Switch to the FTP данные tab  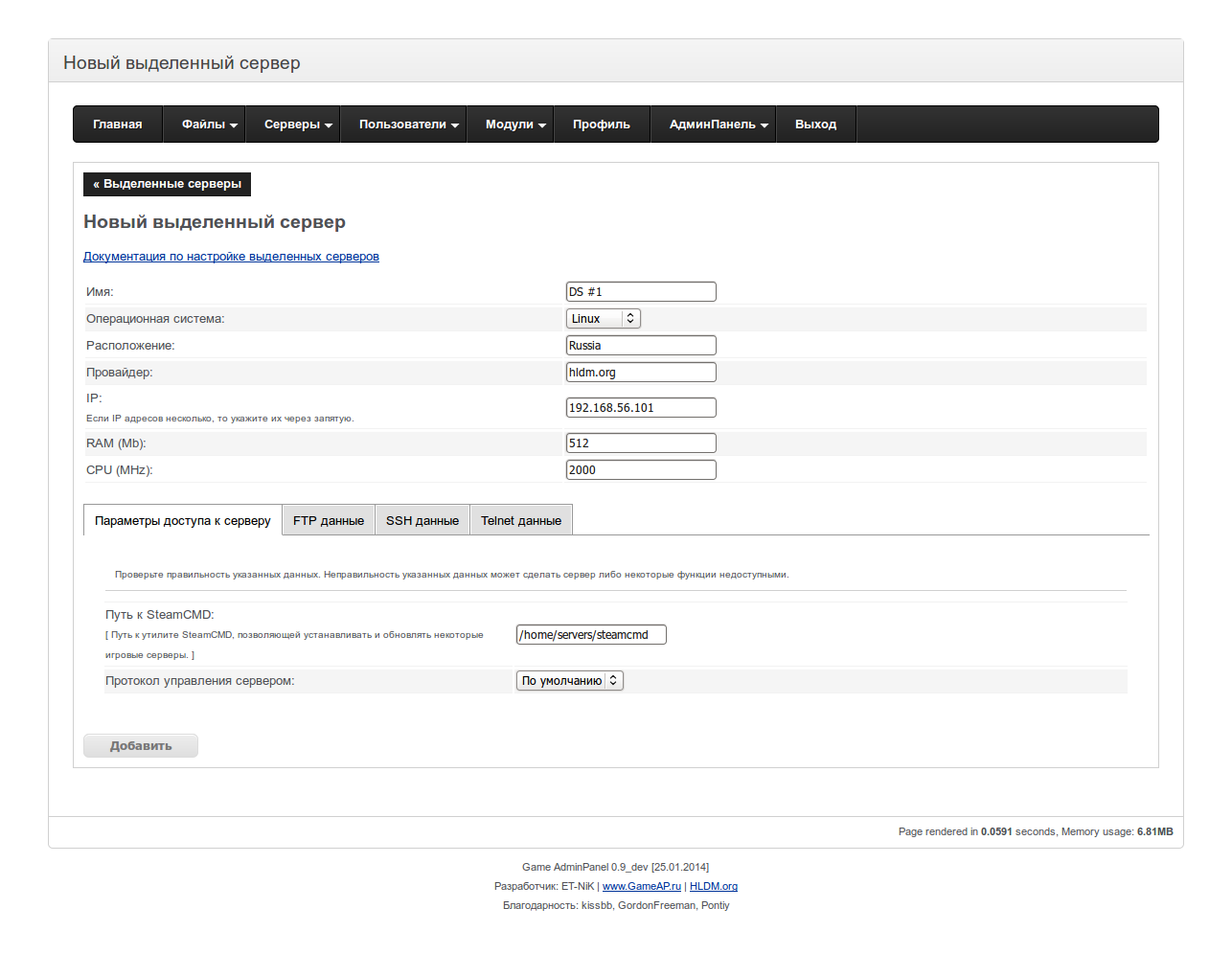point(329,520)
